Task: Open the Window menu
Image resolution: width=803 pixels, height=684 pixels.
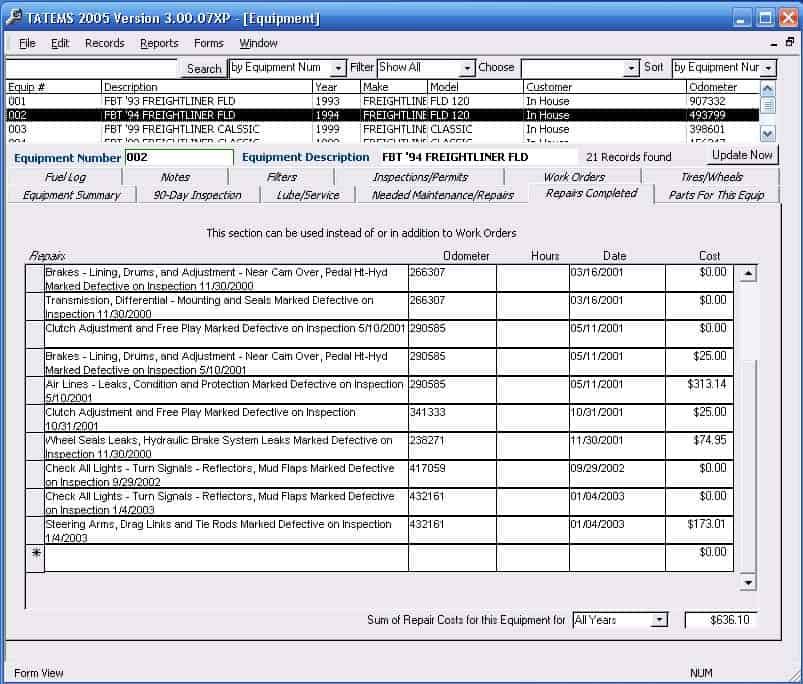Action: click(258, 43)
